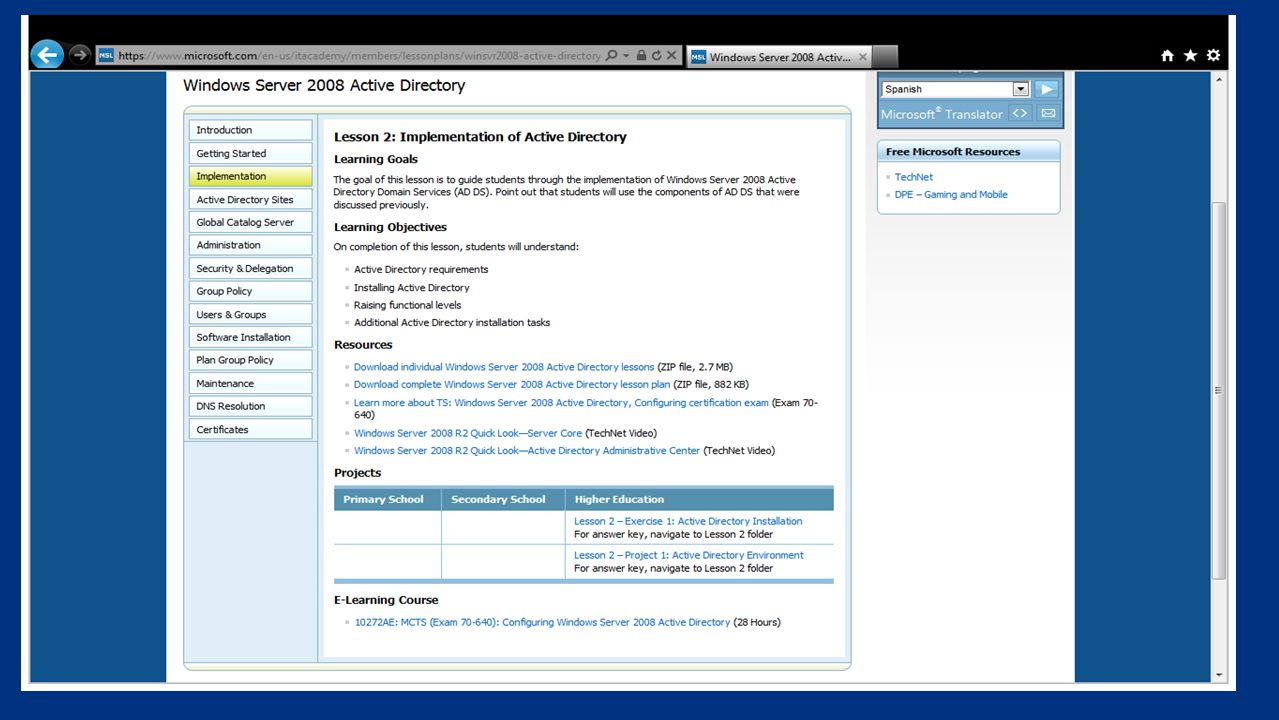Stop loading with the address bar X
Screen dimensions: 1279x720
(672, 56)
